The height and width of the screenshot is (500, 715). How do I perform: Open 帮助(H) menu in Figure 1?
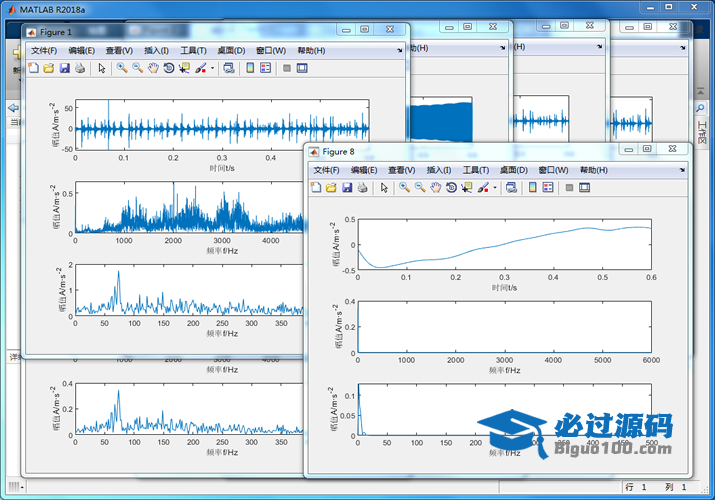[311, 51]
